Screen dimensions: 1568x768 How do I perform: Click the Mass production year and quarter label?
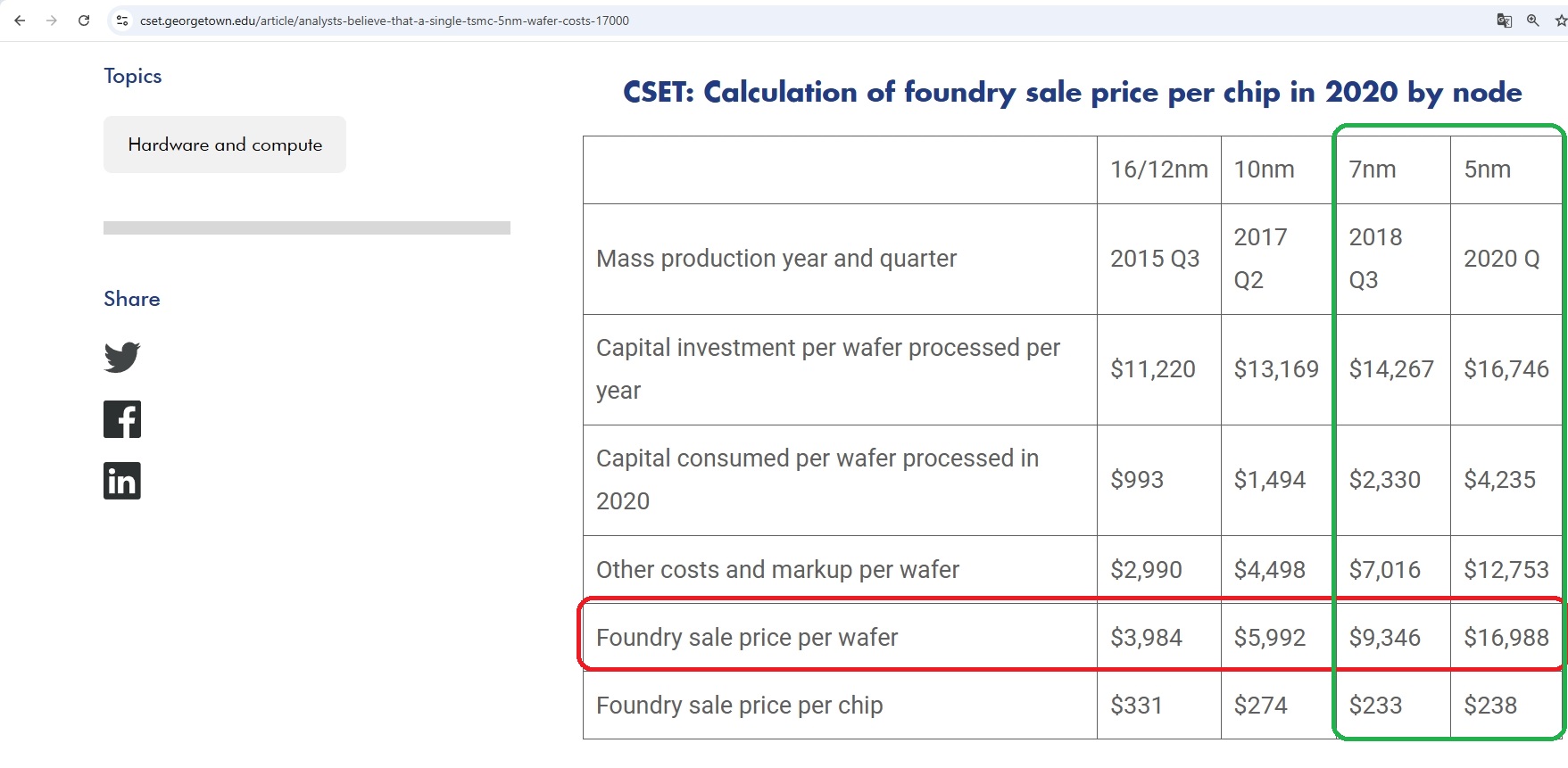pyautogui.click(x=776, y=259)
